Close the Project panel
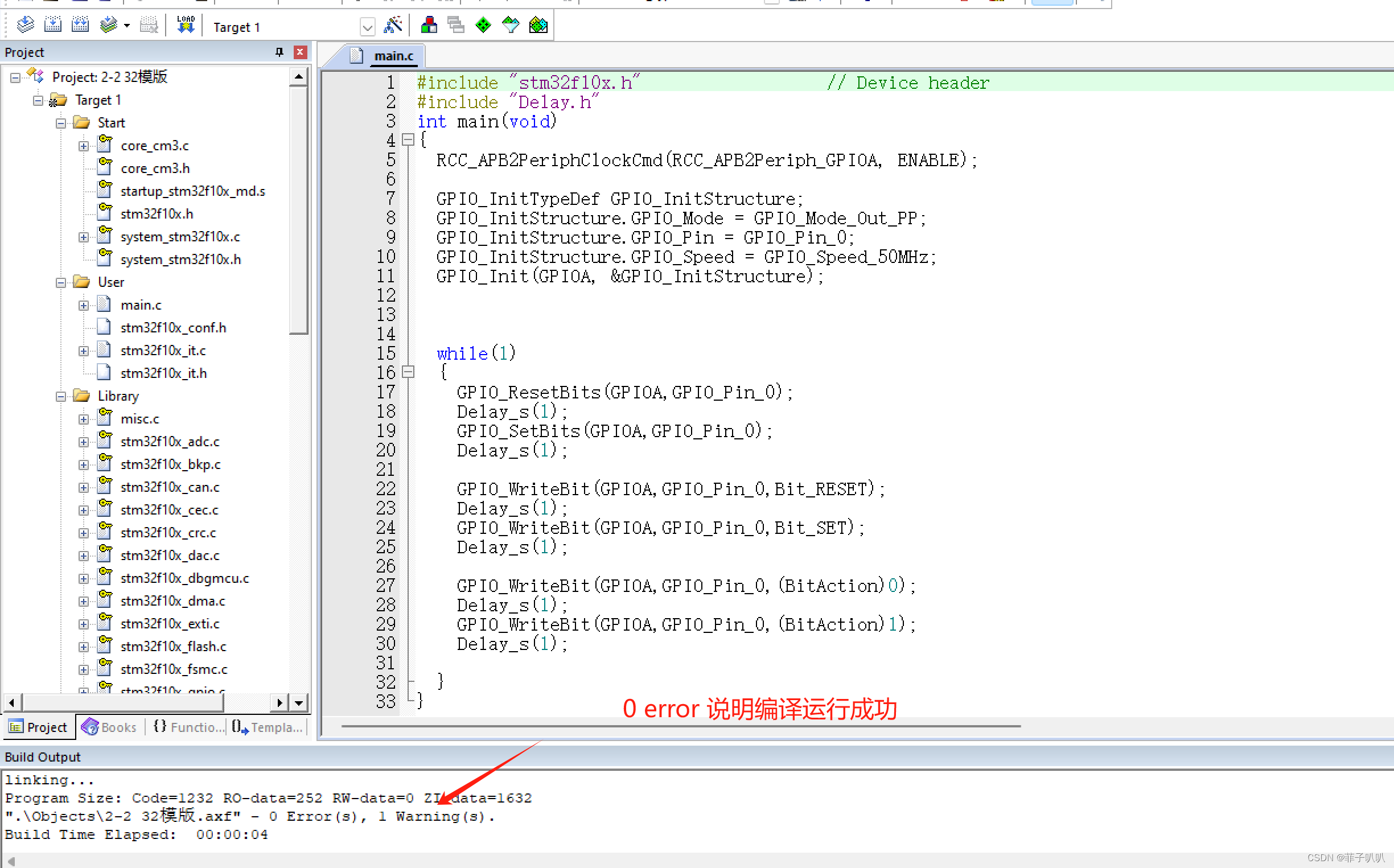The height and width of the screenshot is (868, 1394). 300,52
